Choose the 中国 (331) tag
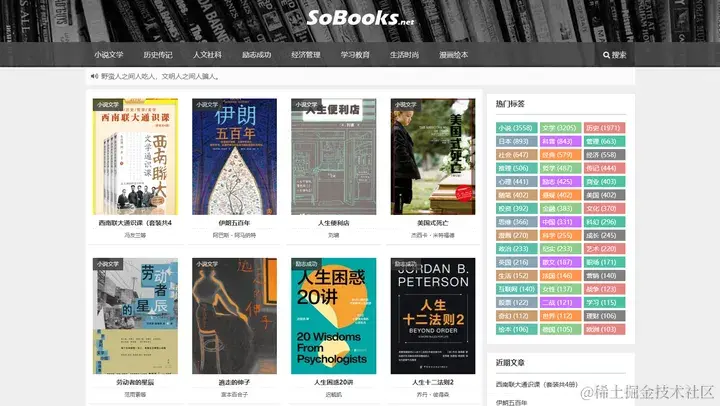The image size is (720, 406). point(560,222)
